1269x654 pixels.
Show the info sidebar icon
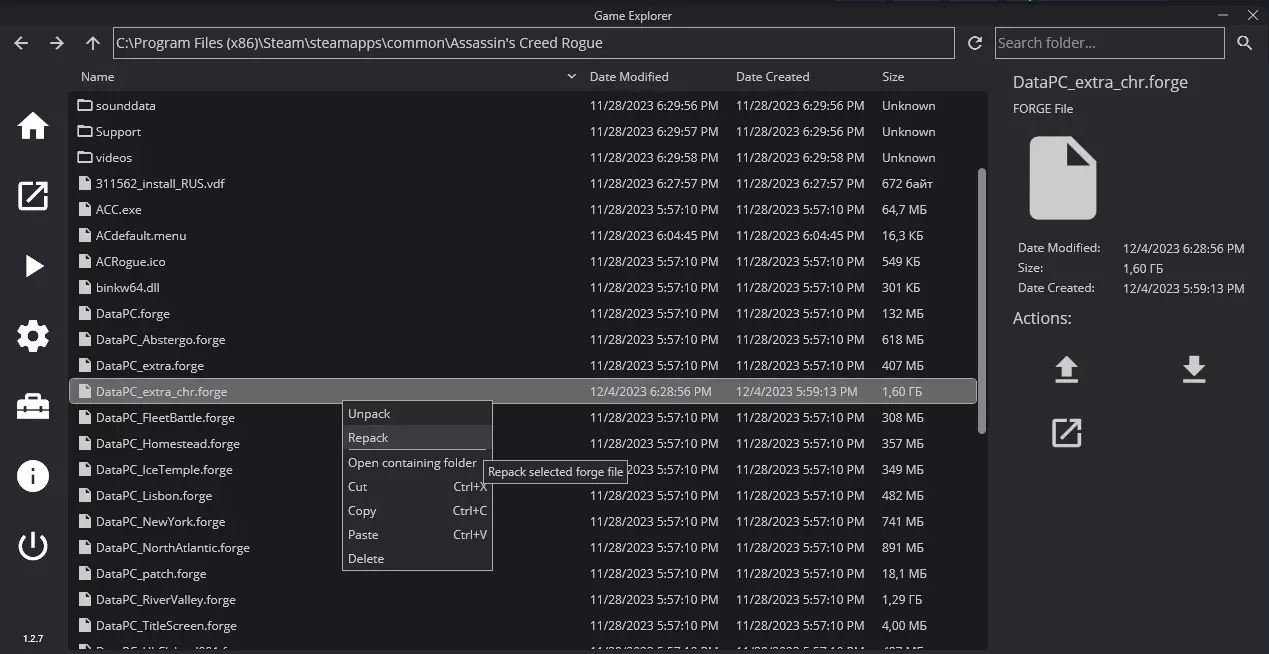point(33,476)
